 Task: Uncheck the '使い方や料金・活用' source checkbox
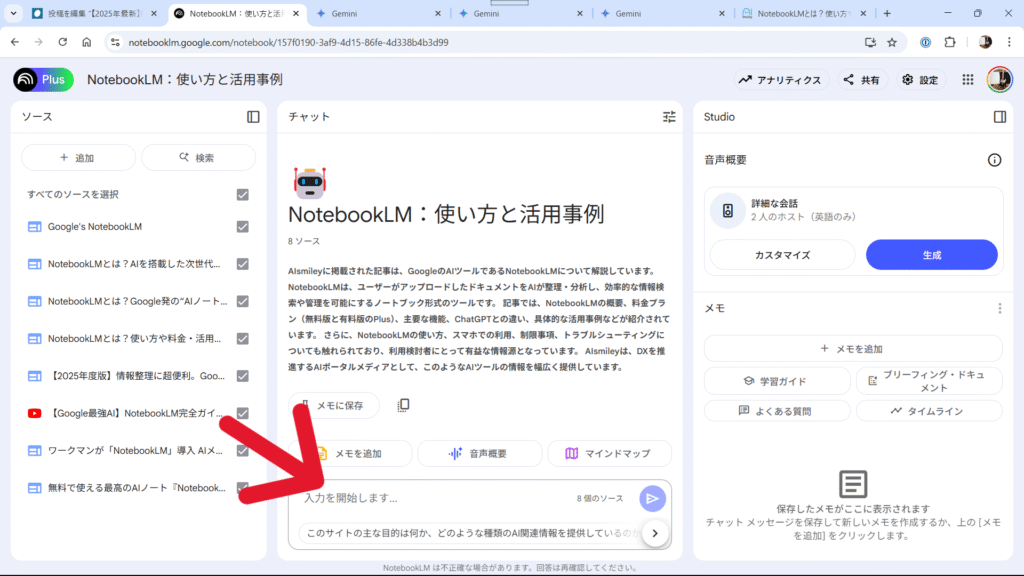tap(242, 338)
